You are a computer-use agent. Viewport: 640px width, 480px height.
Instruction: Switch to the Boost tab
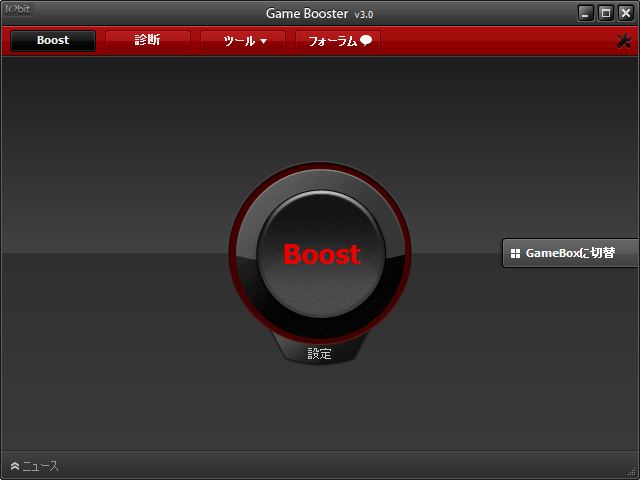tap(53, 40)
